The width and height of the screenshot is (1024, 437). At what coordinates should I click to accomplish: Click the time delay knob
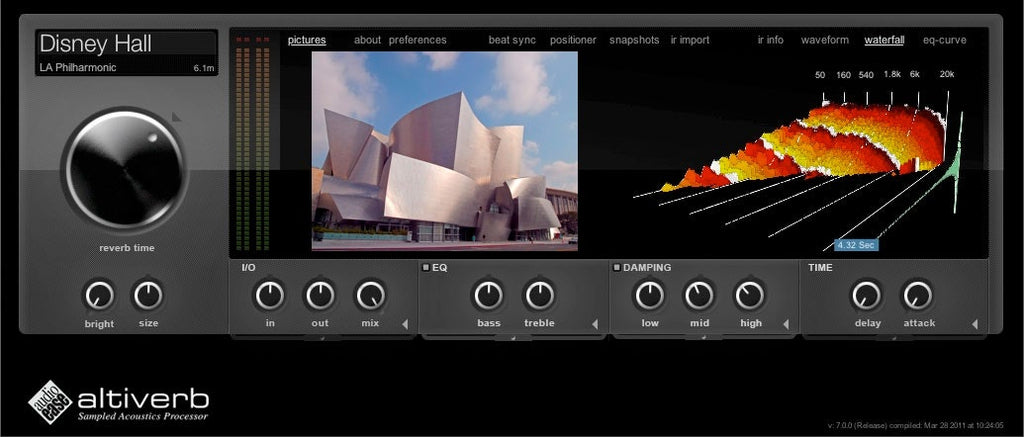tap(867, 296)
